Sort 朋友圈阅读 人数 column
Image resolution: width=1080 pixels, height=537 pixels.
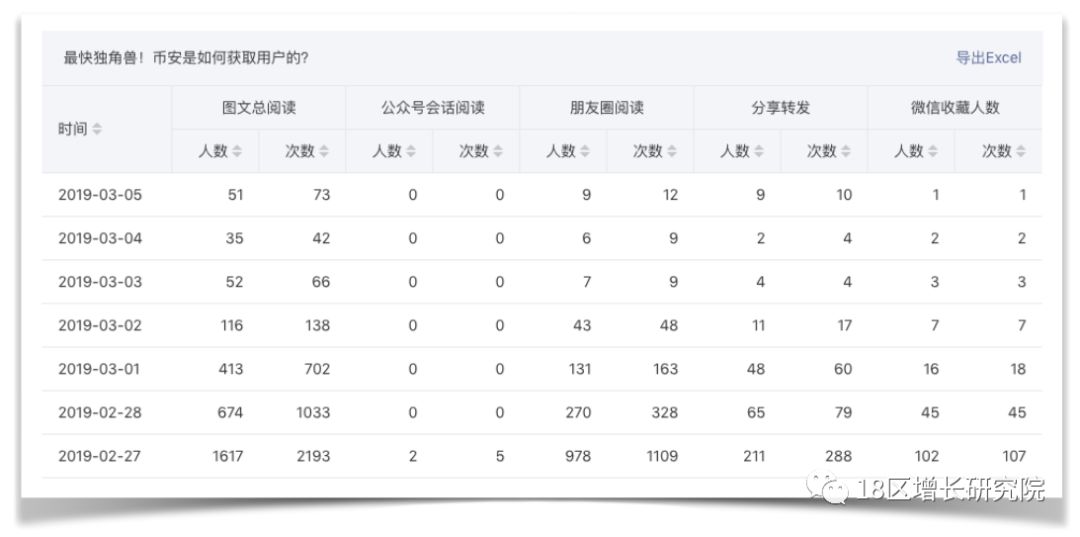tap(585, 151)
